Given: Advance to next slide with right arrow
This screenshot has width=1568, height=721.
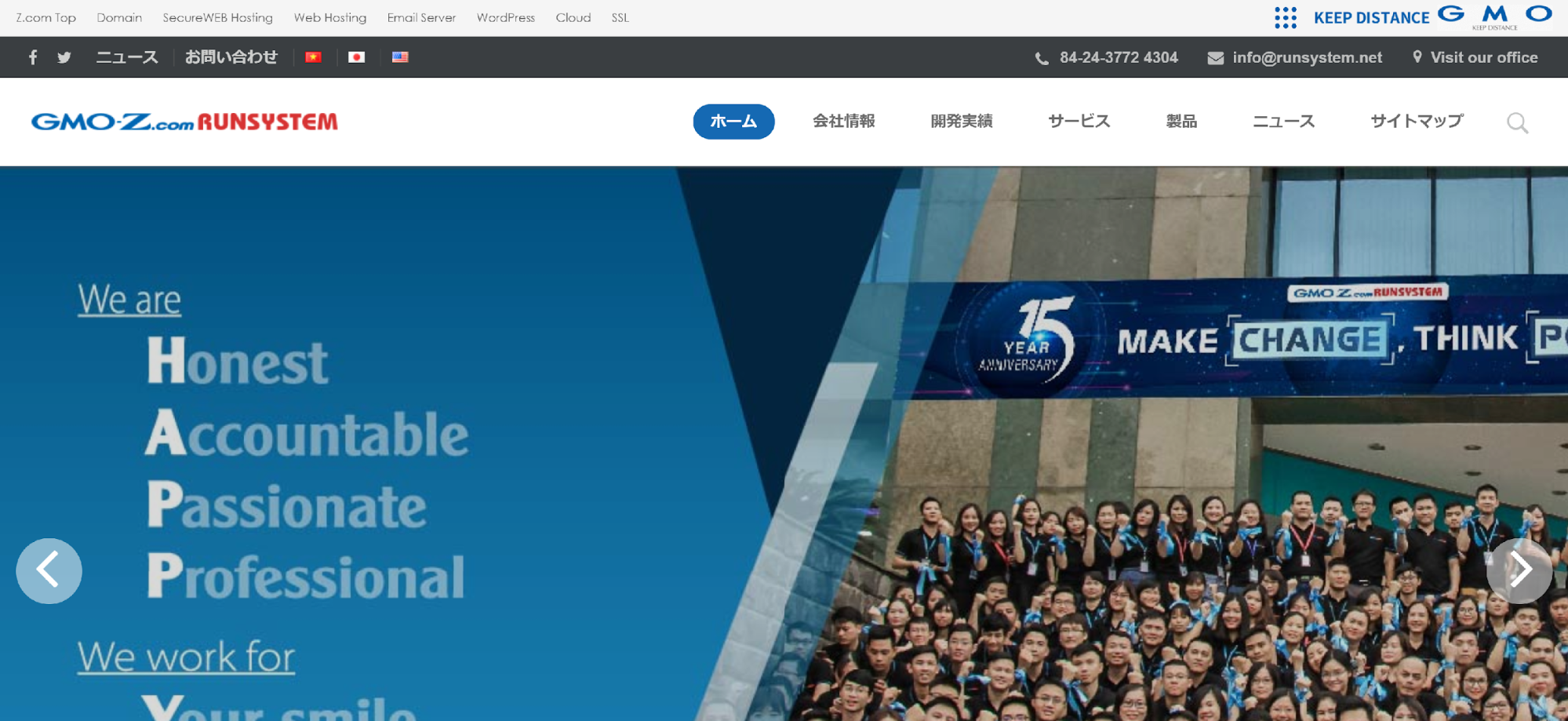Looking at the screenshot, I should click(1519, 570).
